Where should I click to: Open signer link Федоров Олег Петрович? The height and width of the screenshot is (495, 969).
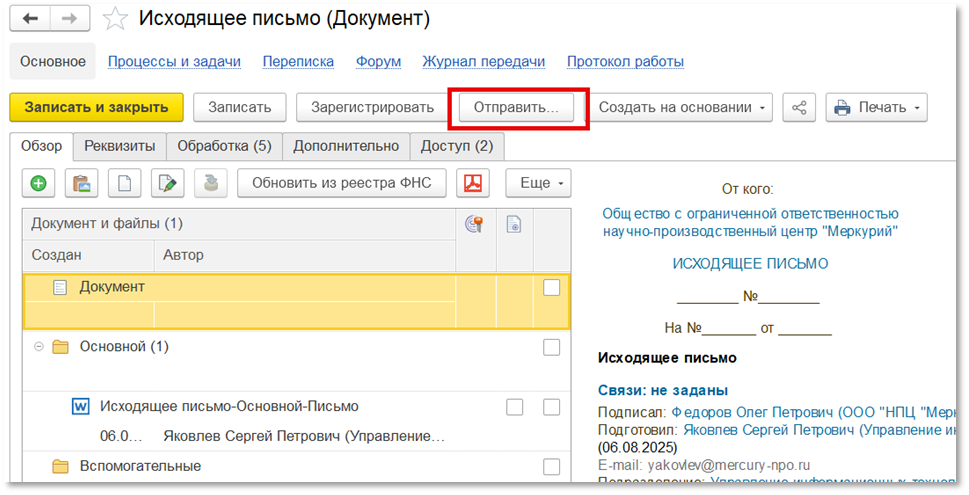(x=813, y=412)
